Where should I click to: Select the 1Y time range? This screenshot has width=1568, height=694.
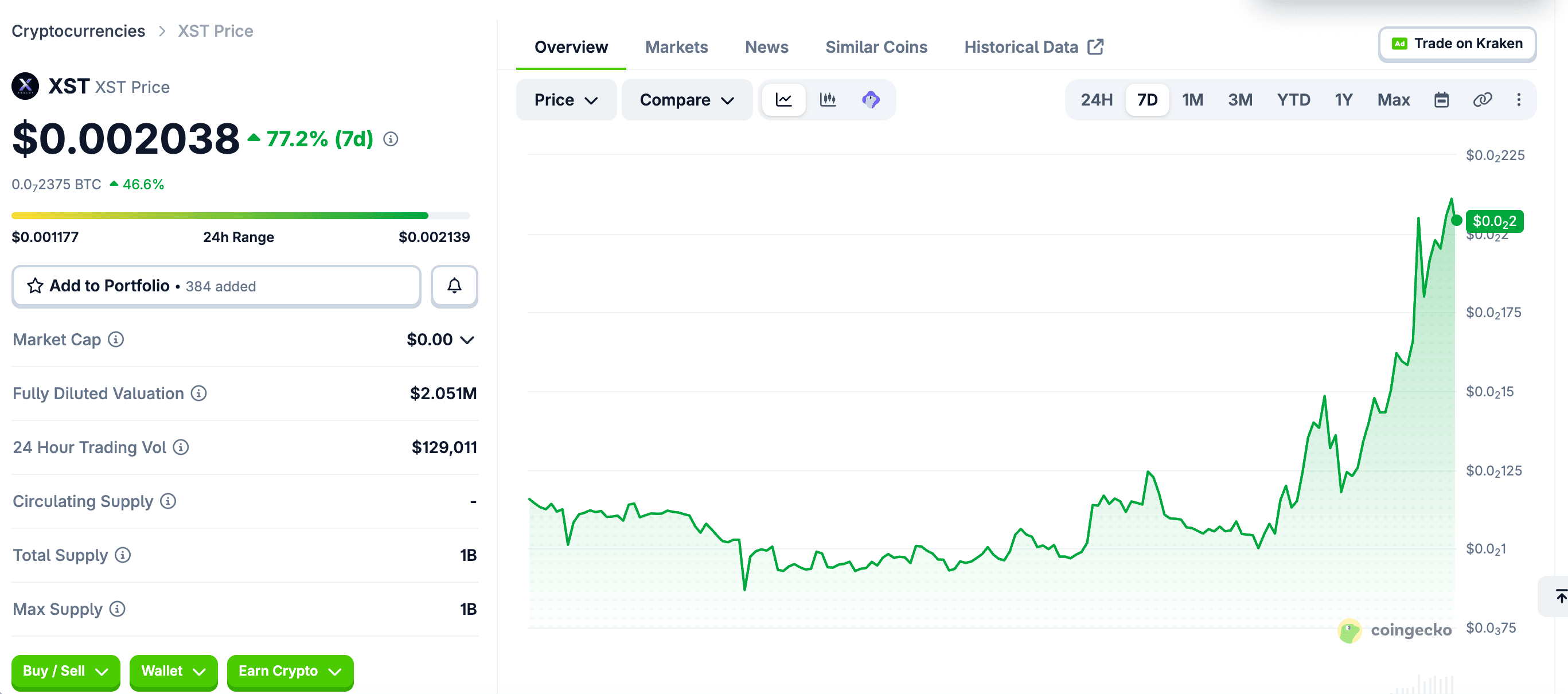1343,100
